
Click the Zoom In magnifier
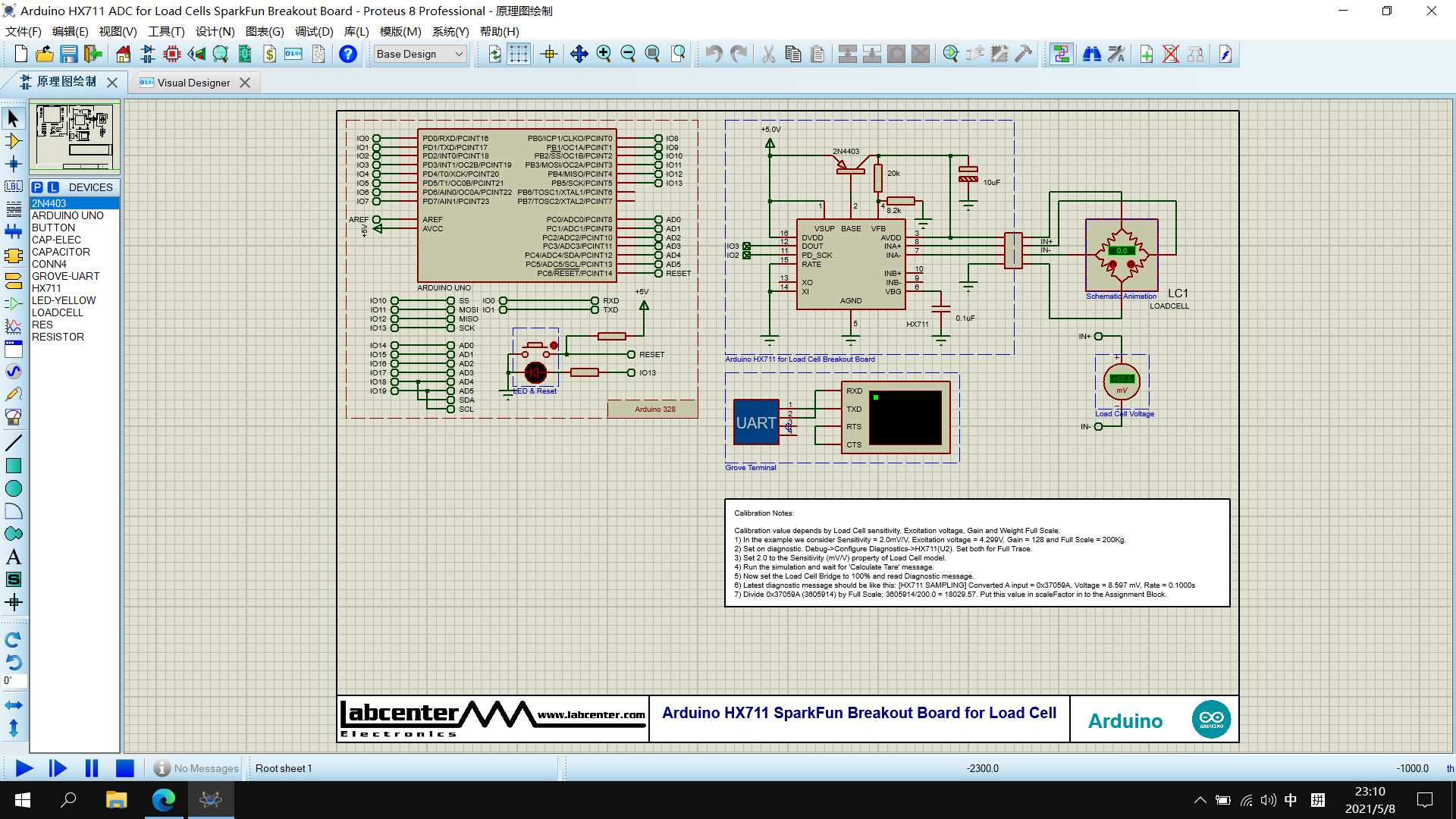(x=604, y=54)
